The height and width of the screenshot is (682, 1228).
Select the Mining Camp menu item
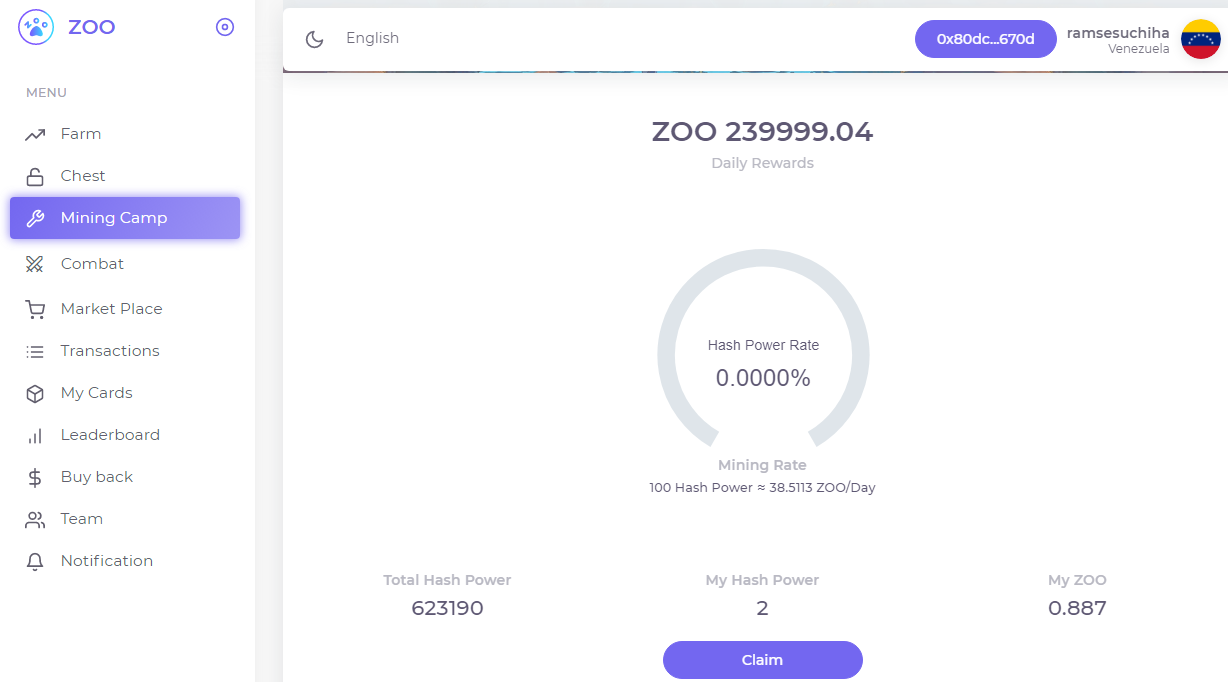click(125, 218)
